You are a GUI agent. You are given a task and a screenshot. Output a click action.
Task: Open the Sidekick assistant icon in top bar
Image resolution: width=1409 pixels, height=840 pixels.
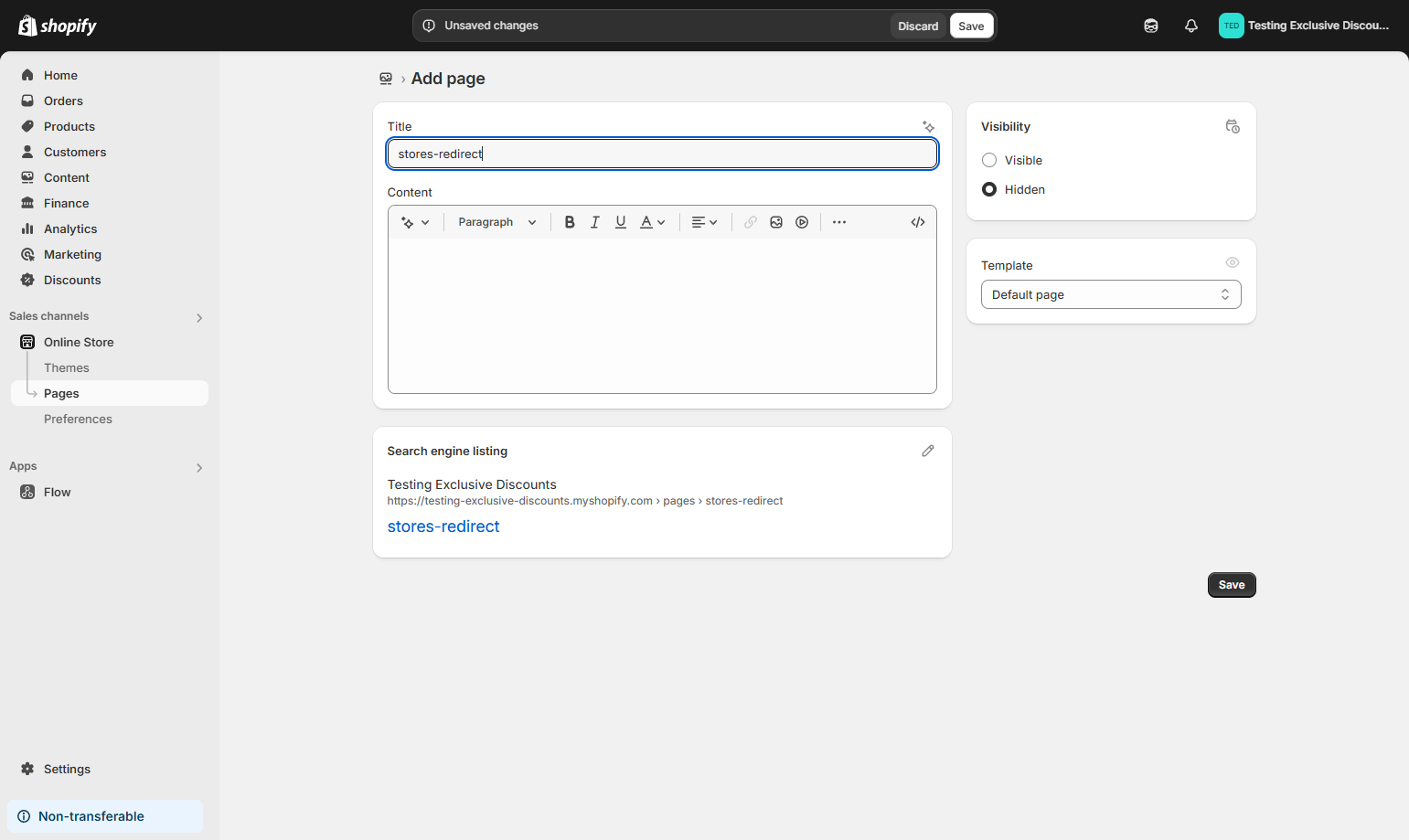[1151, 26]
